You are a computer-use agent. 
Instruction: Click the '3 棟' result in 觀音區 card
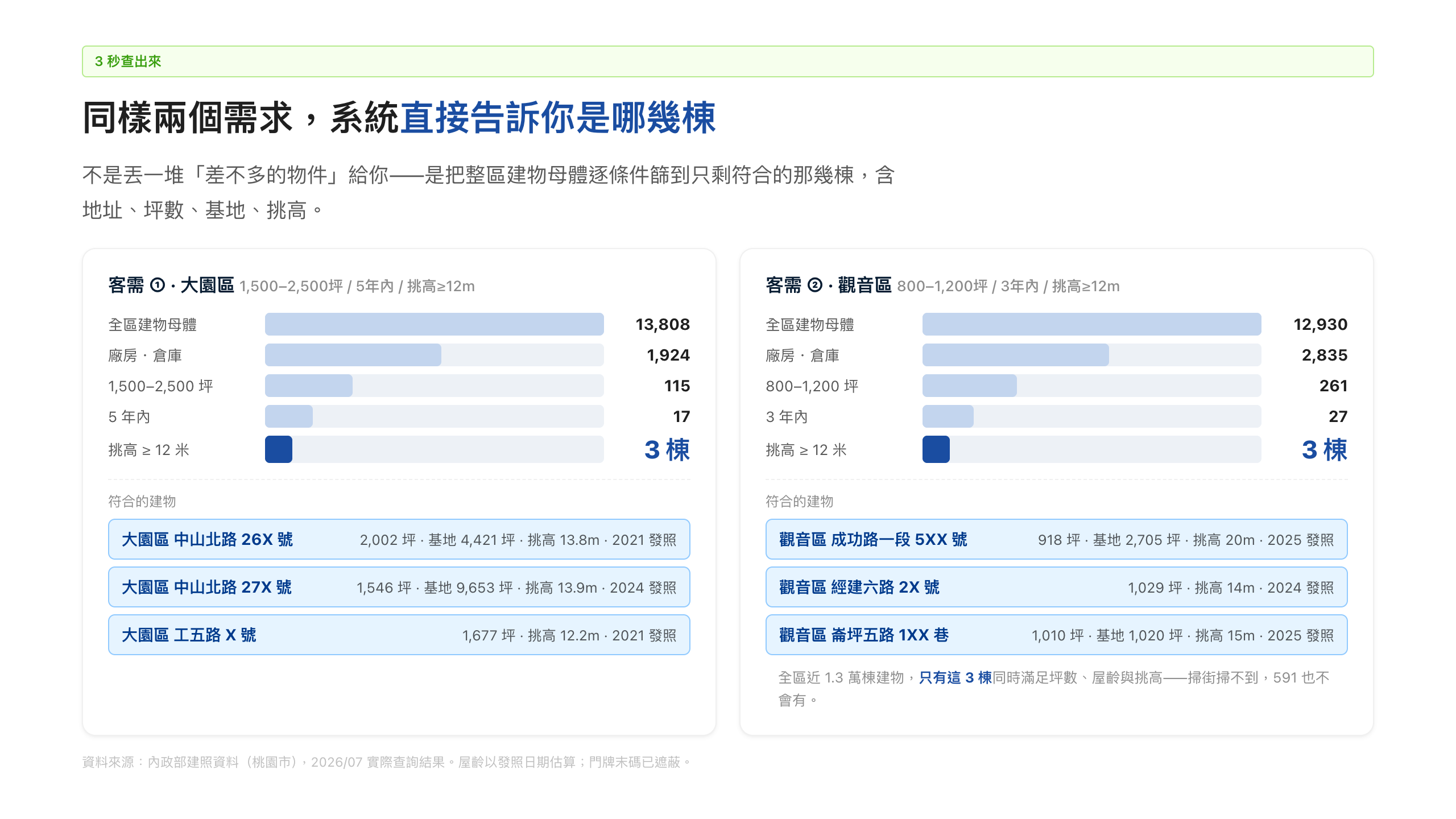1325,449
